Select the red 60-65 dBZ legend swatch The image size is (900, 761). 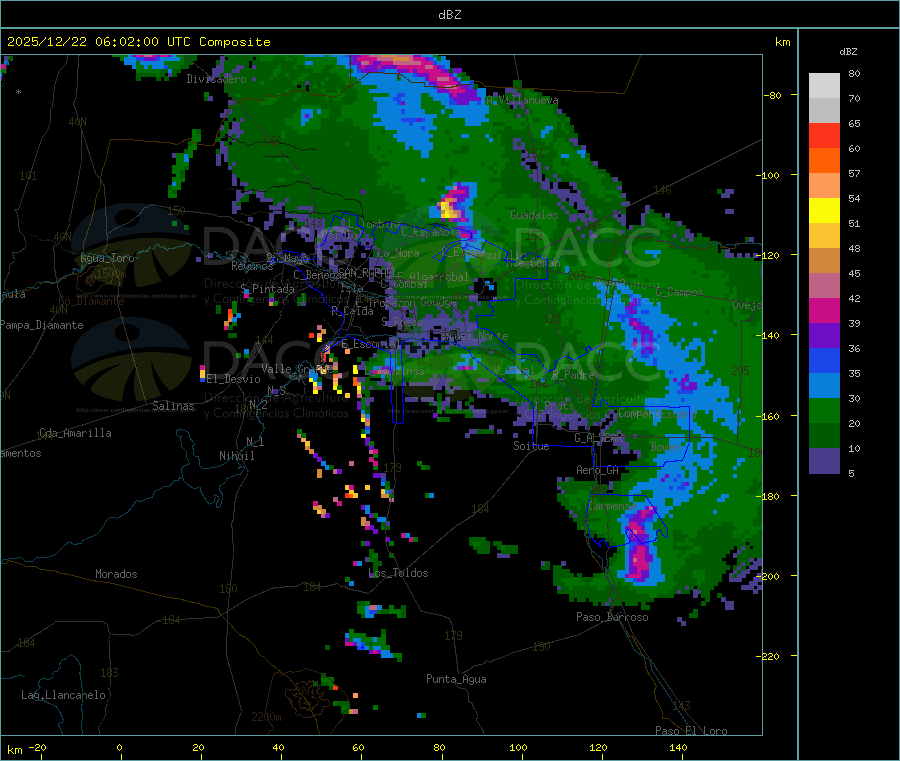[824, 135]
